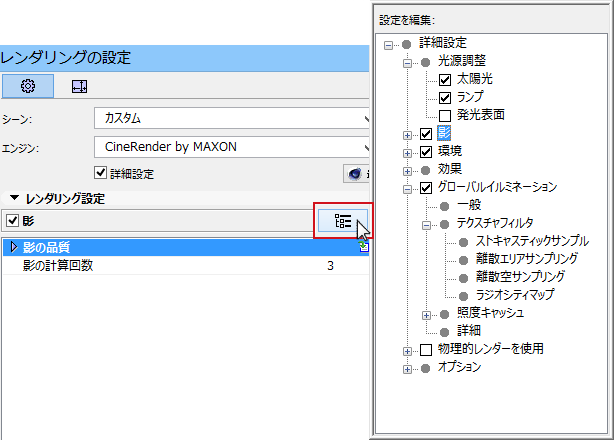Uncheck the ランプ checkbox

445,97
